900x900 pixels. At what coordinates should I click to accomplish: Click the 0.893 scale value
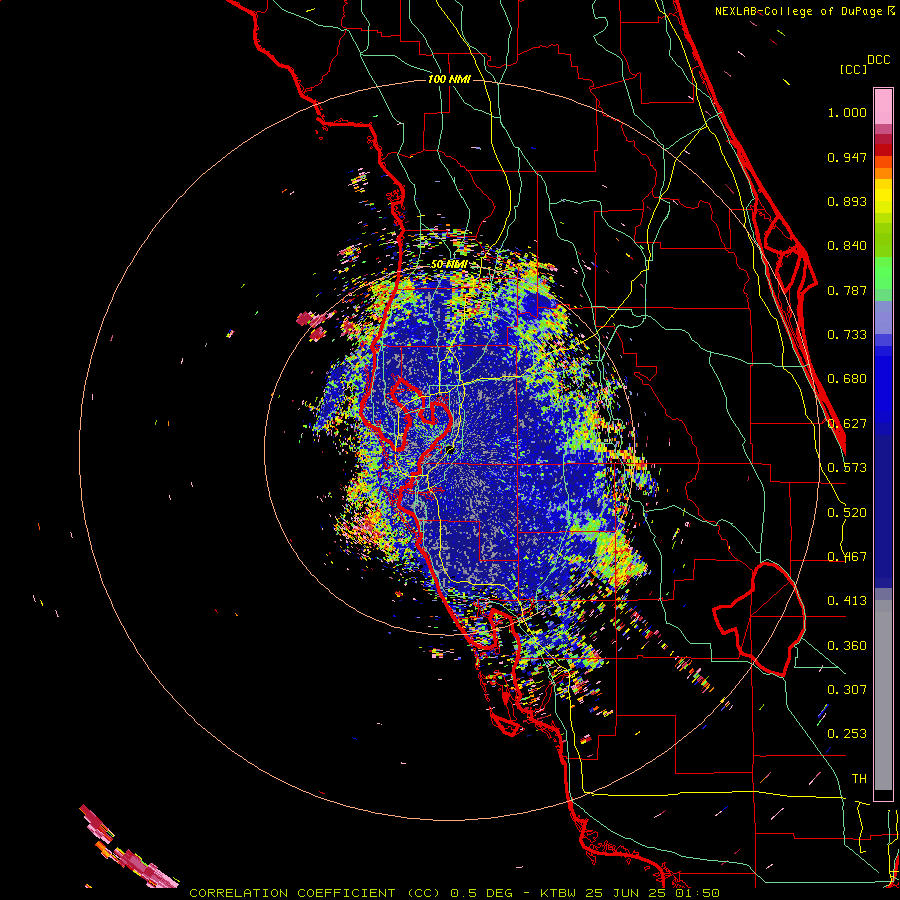(x=847, y=201)
